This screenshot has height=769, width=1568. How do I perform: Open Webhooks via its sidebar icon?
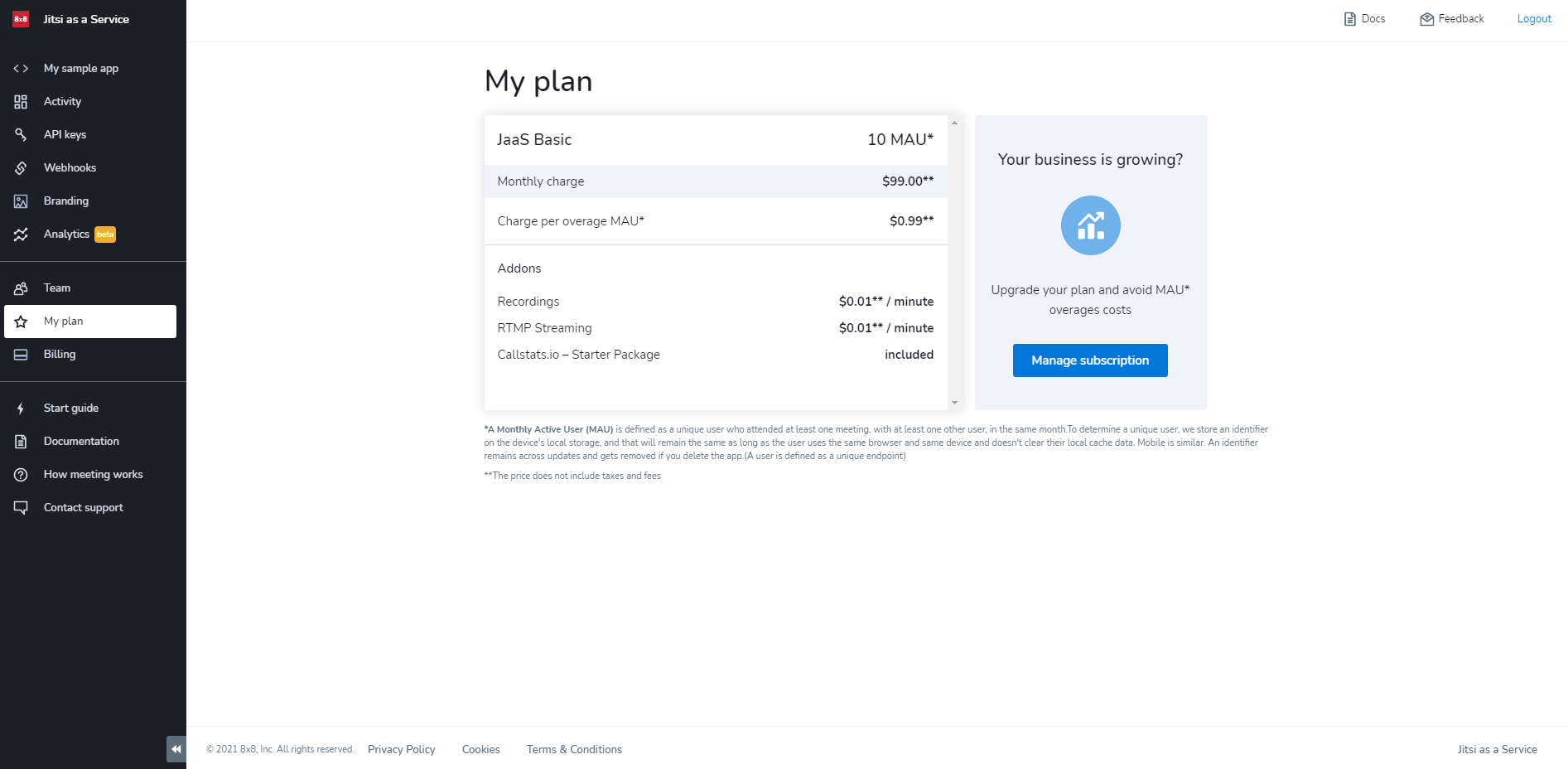pos(21,168)
